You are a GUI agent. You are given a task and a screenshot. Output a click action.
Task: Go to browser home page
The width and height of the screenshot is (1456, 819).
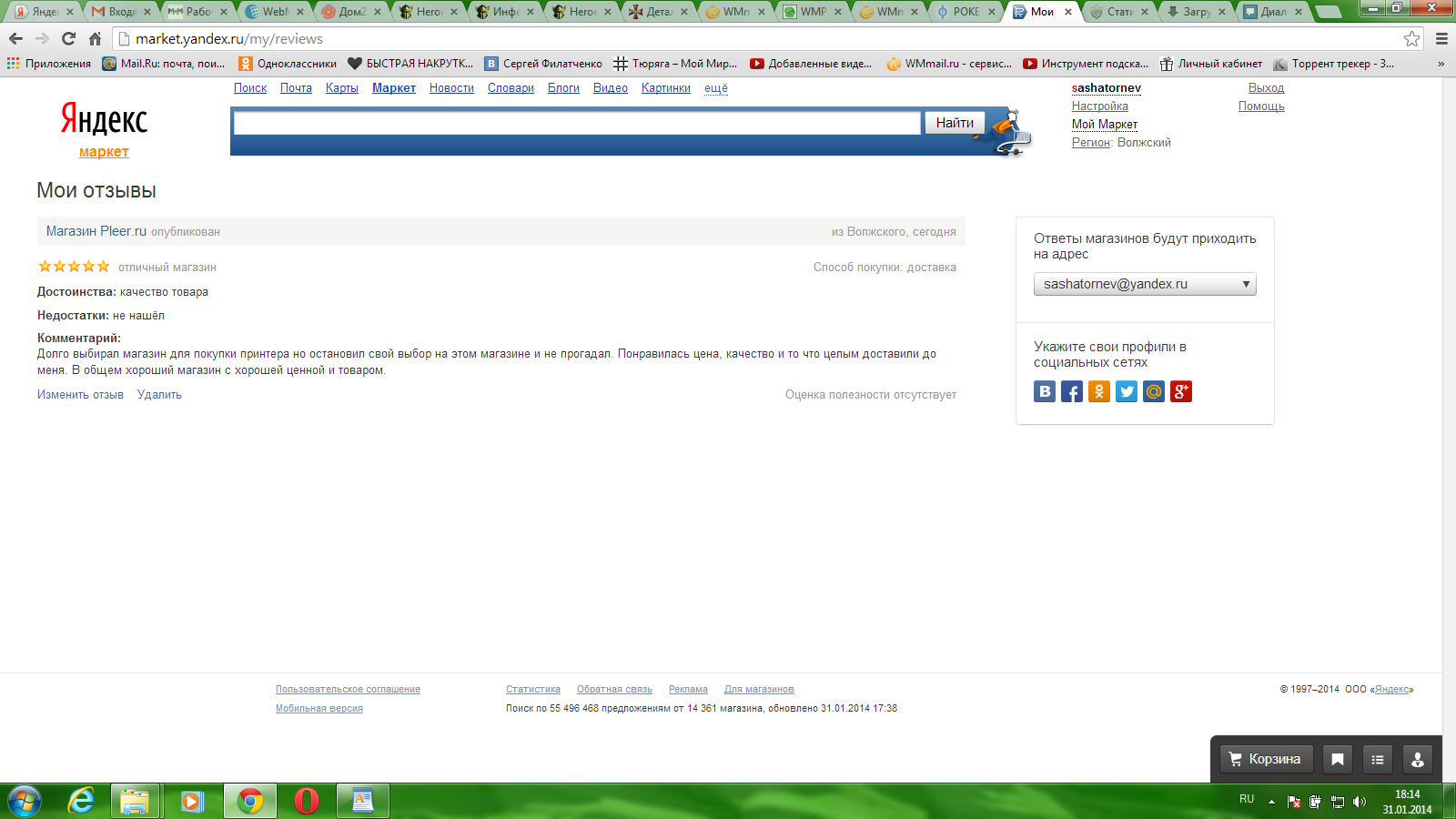95,38
